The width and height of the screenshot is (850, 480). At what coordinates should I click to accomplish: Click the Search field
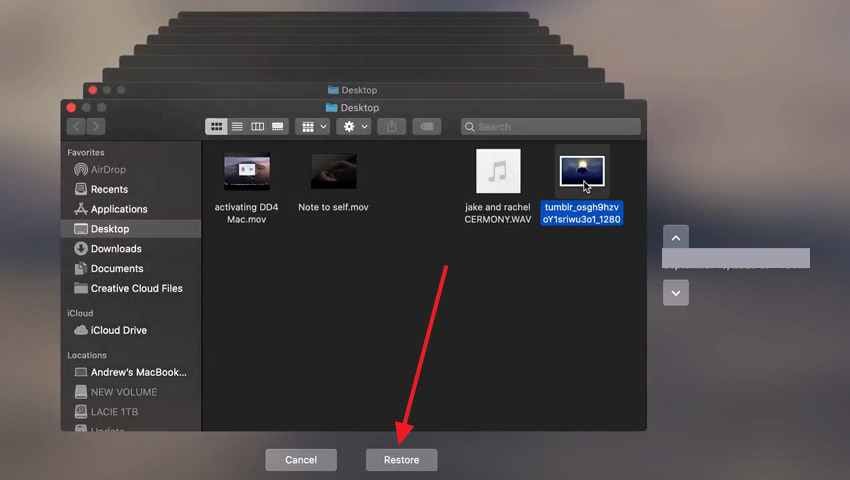551,126
